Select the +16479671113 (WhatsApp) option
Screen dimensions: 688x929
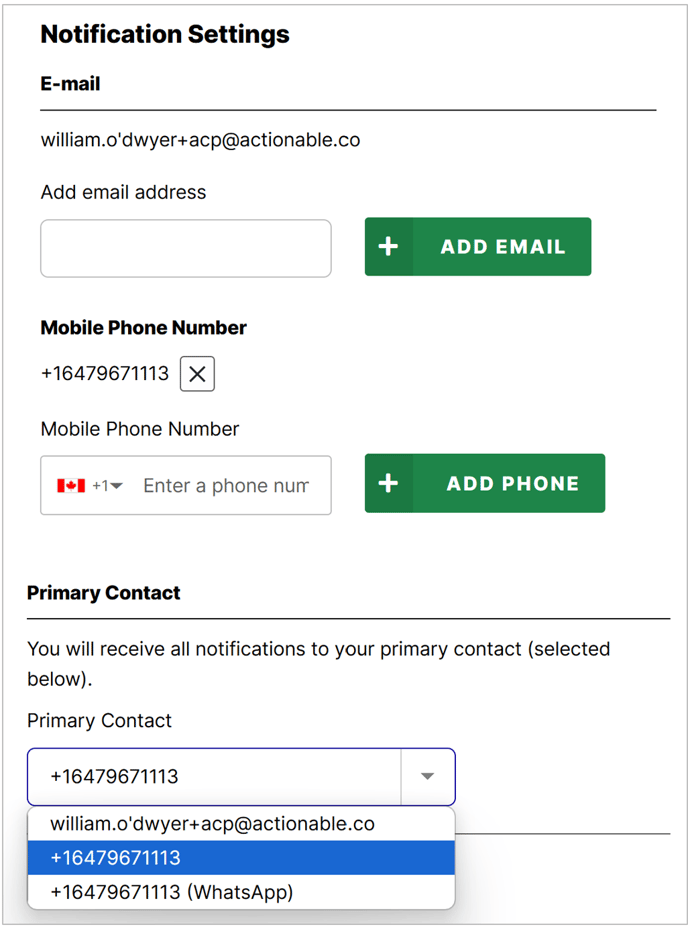click(x=241, y=892)
